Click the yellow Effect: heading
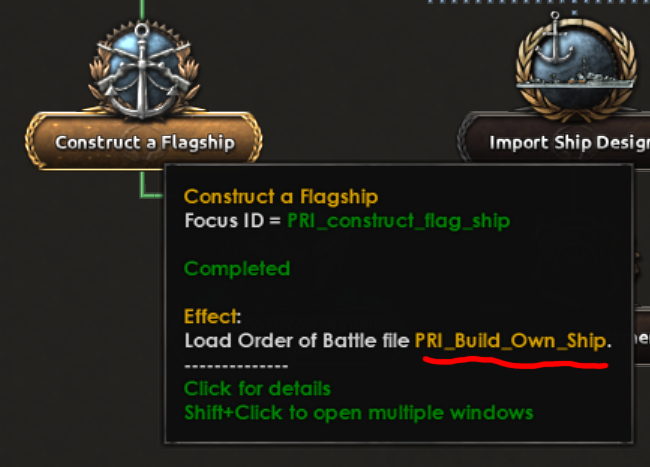This screenshot has height=467, width=650. [212, 317]
